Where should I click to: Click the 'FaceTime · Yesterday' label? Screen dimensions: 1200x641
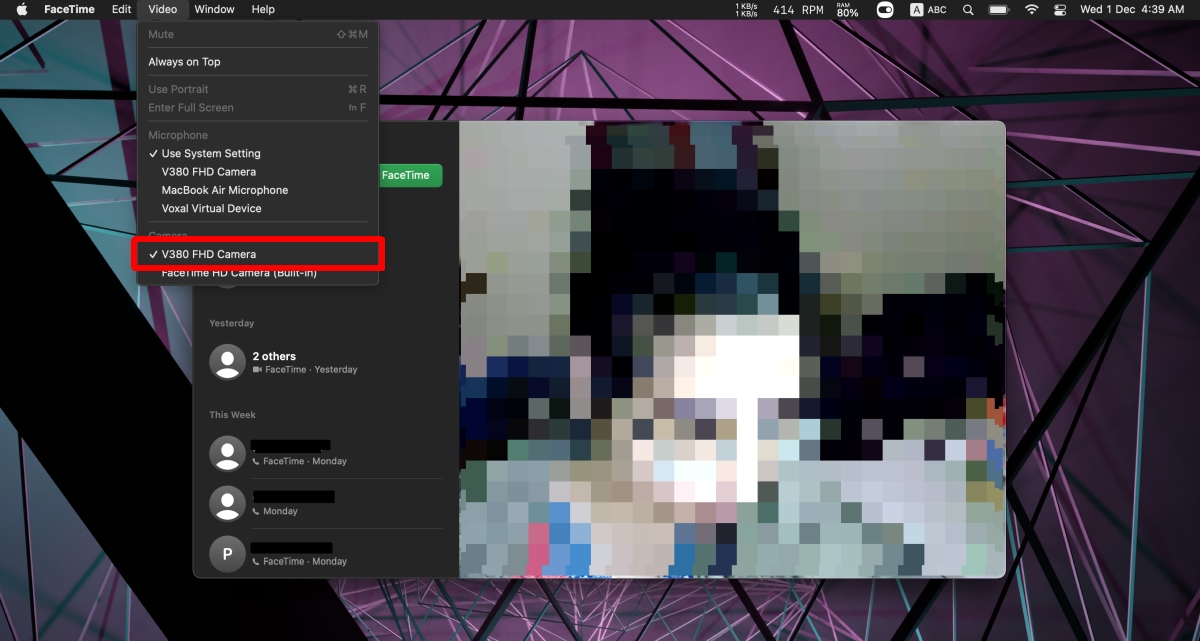(x=311, y=370)
